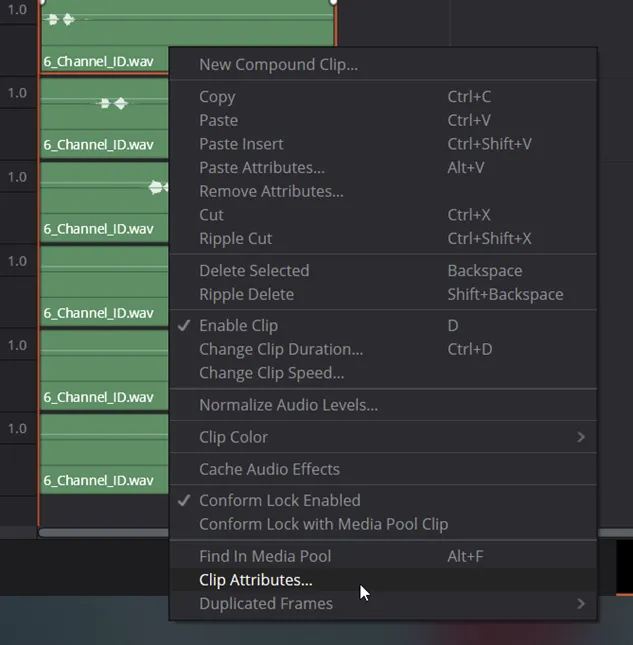Select Cut in the context menu
This screenshot has width=633, height=645.
pos(383,215)
